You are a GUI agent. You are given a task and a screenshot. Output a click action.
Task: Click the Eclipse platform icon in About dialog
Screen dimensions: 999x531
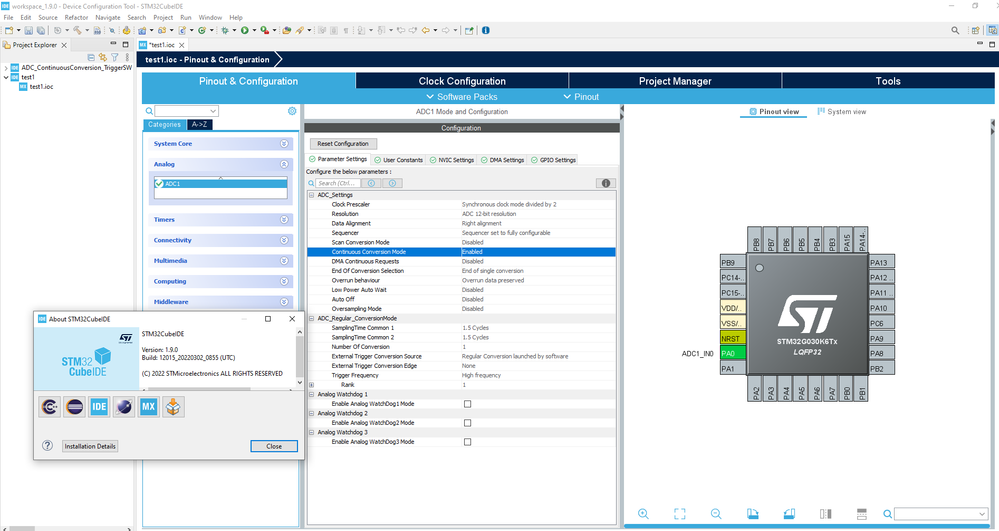point(75,407)
